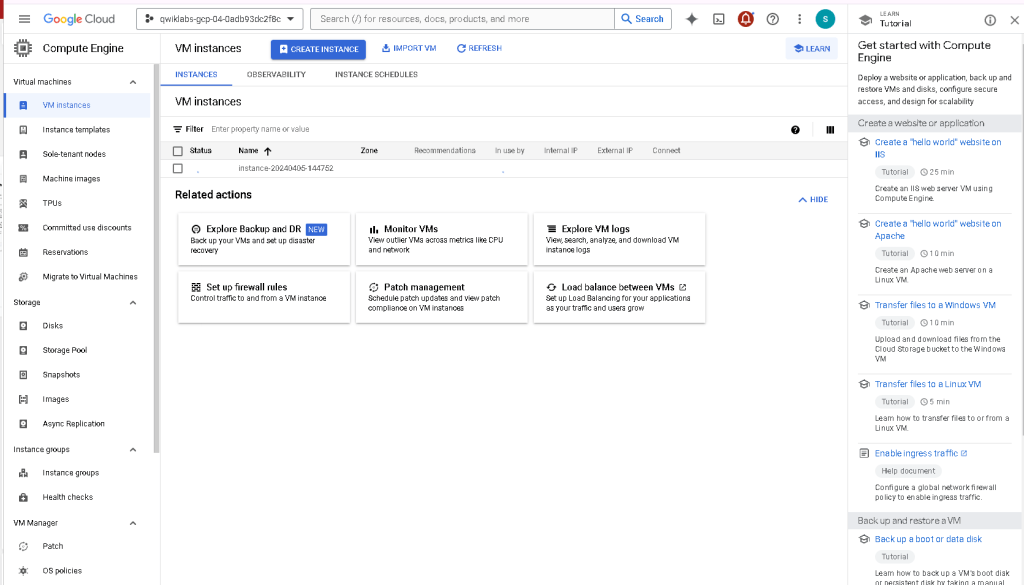This screenshot has height=585, width=1024.
Task: Click the resource search input field
Action: tap(462, 19)
